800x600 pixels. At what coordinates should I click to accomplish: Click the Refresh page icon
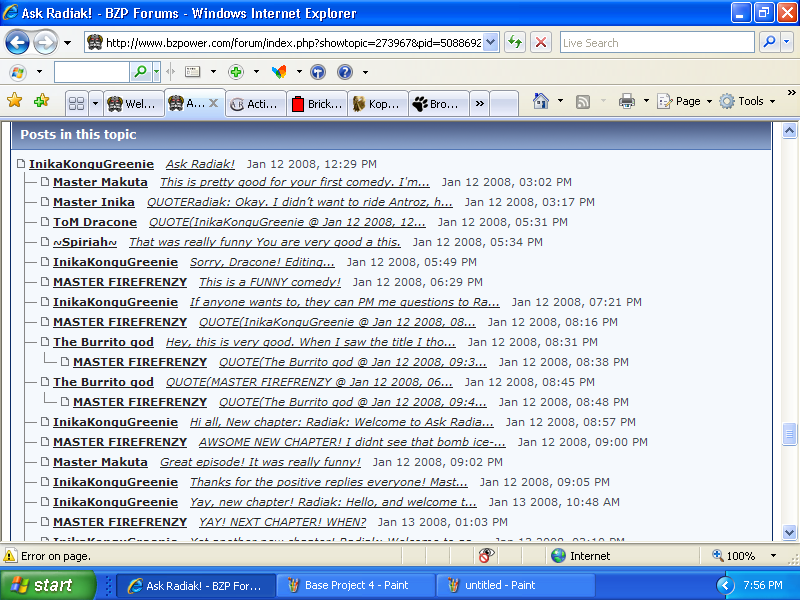point(515,42)
